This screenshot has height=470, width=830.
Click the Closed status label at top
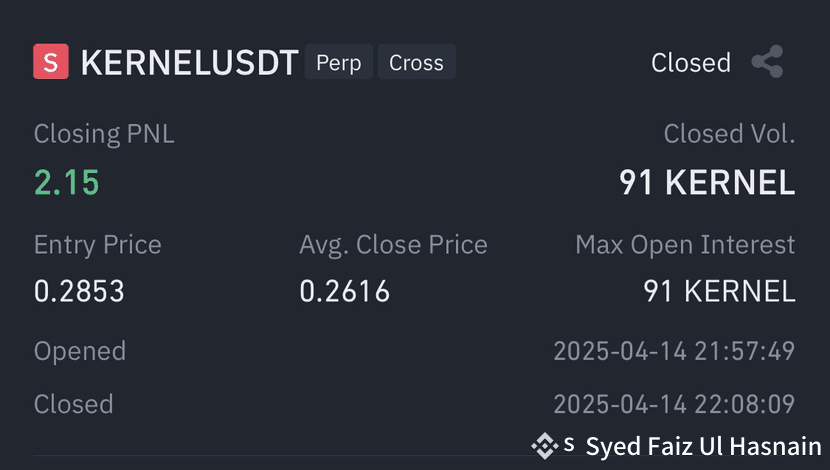(x=691, y=62)
